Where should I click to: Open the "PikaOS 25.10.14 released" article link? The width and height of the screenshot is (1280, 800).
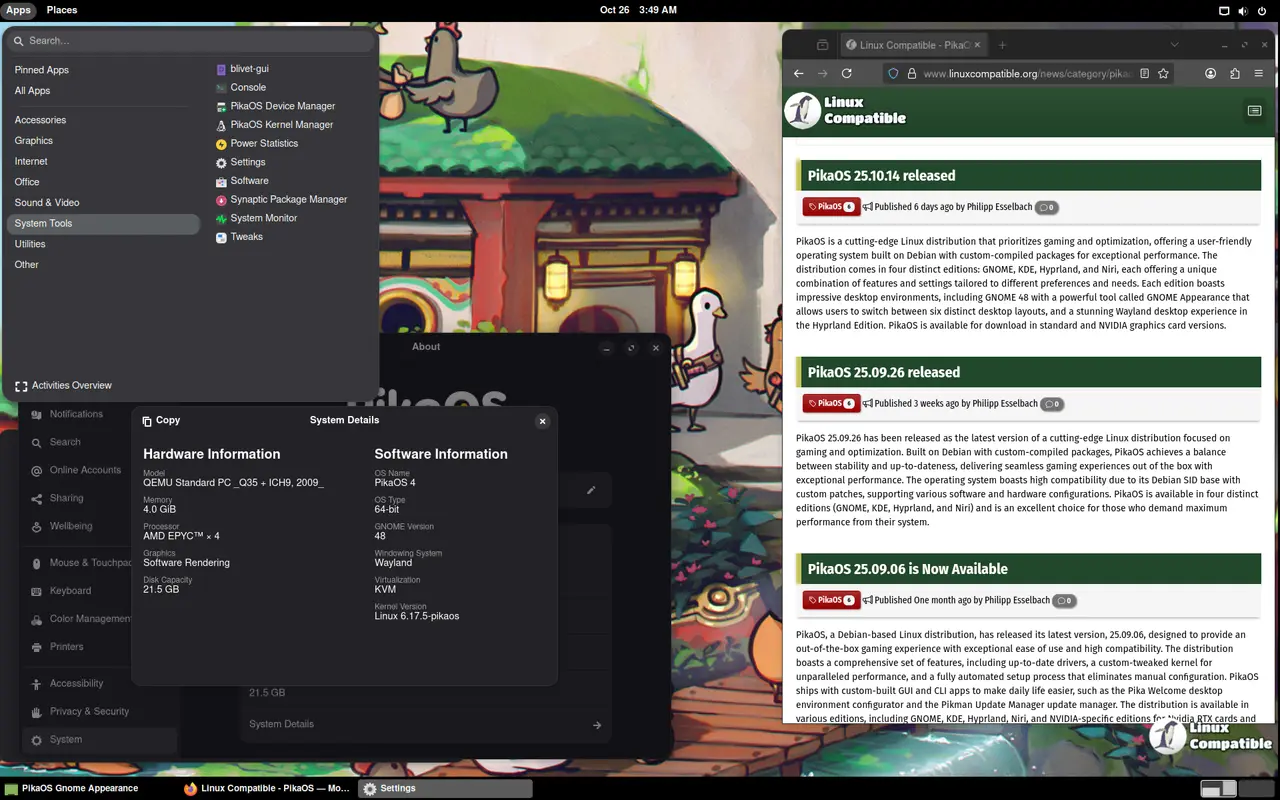click(881, 176)
